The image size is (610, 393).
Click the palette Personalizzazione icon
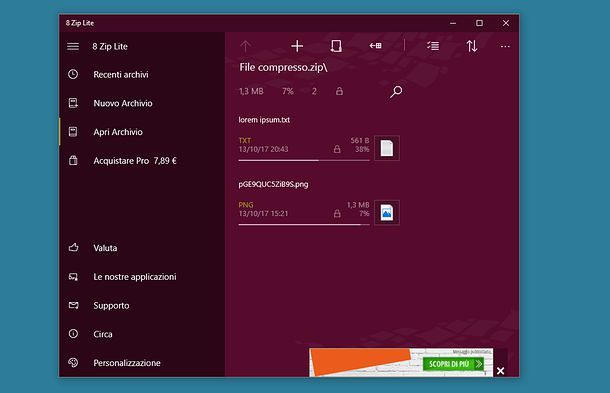tap(73, 363)
